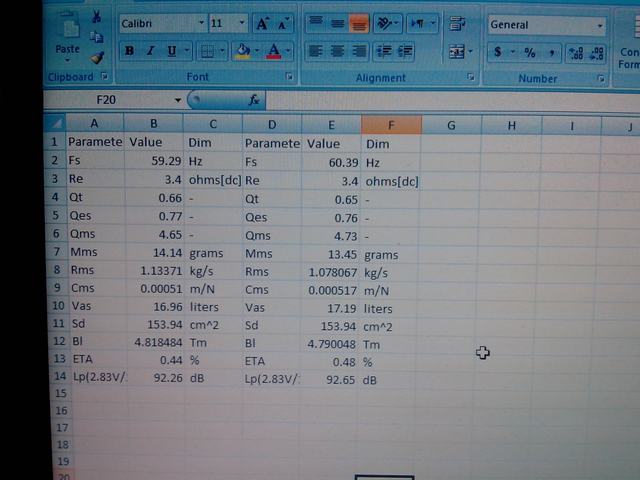The height and width of the screenshot is (480, 640).
Task: Click the Cut scissors icon
Action: 96,16
